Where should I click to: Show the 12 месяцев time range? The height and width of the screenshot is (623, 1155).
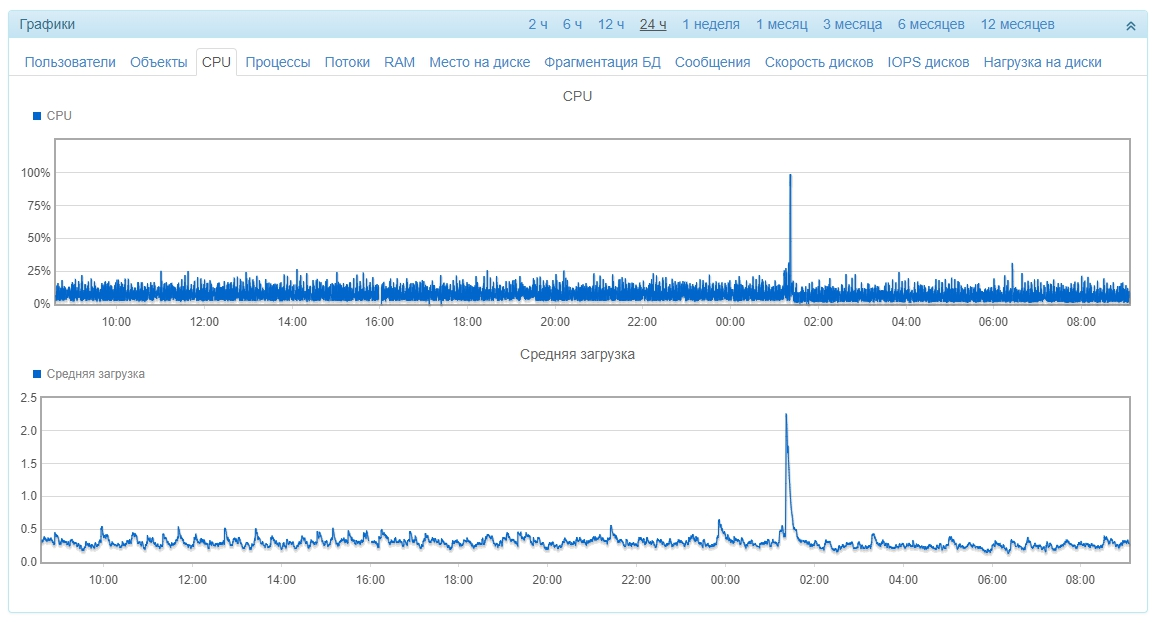[1017, 24]
